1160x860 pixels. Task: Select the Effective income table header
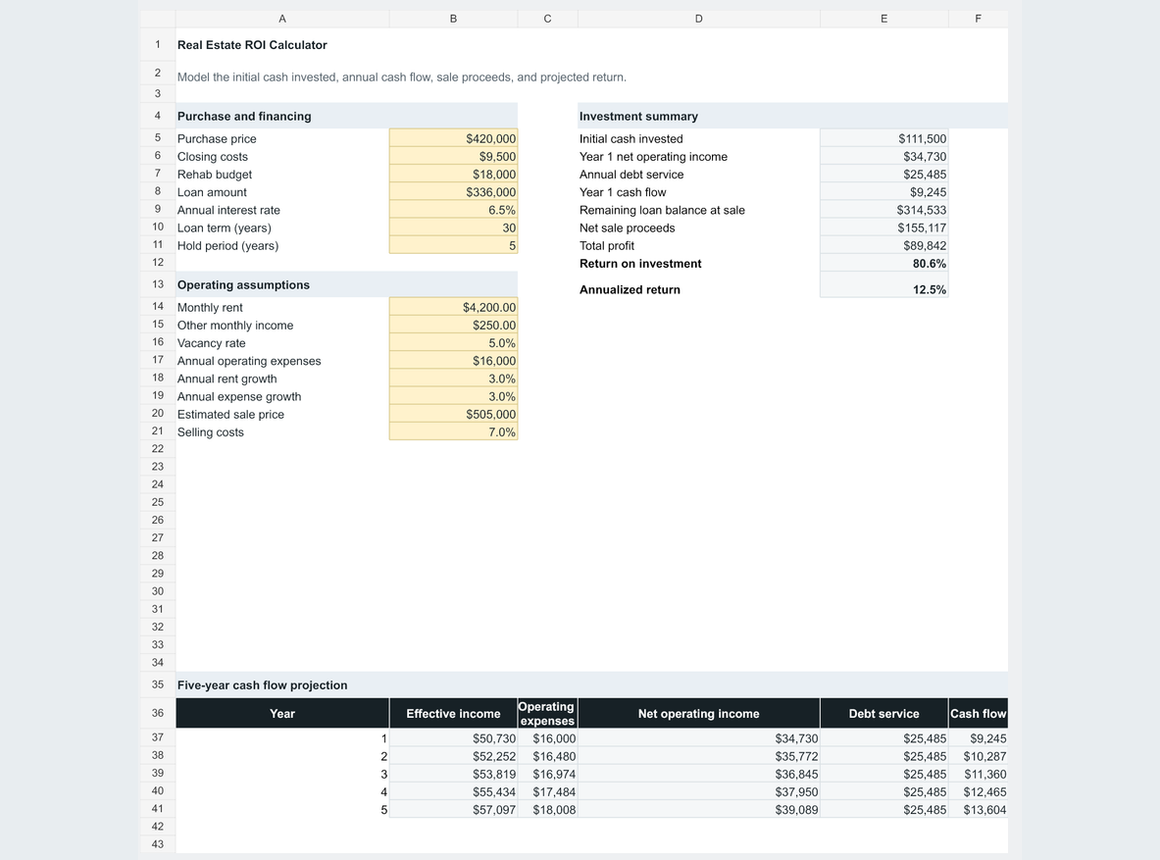pos(453,713)
